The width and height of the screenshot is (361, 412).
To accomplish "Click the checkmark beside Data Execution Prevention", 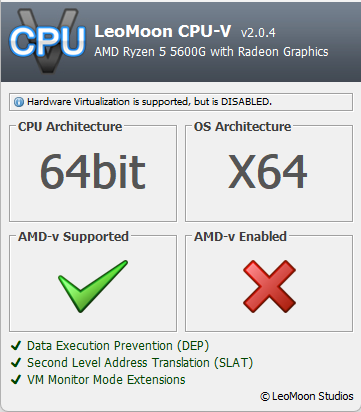I will (16, 346).
